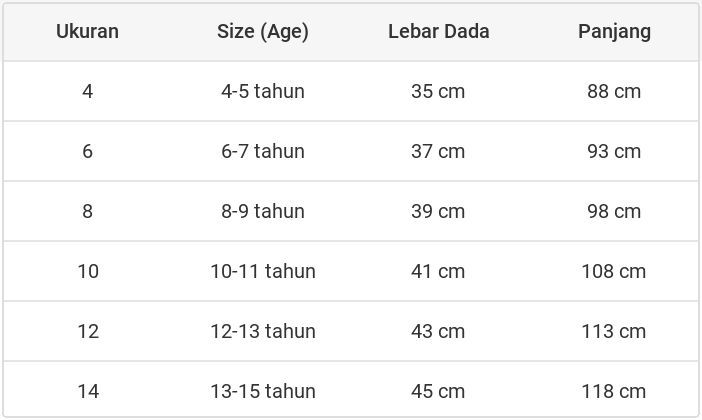Click the 4-5 tahun age cell
702x420 pixels.
(x=263, y=91)
